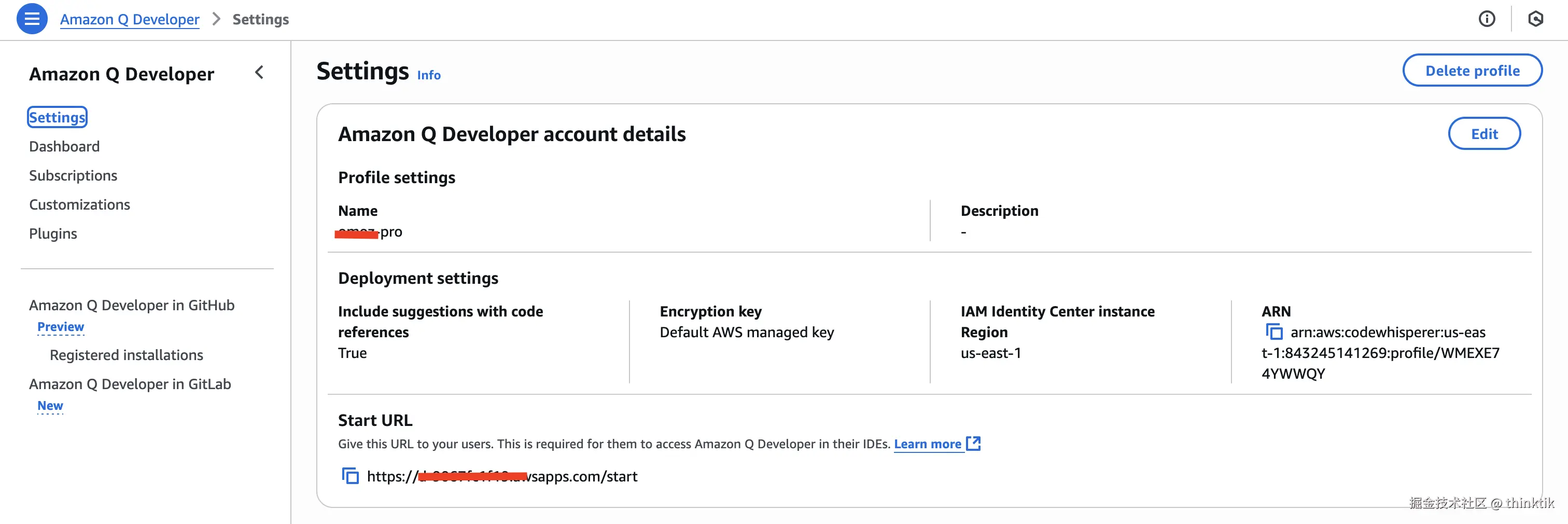Open Subscriptions in the sidebar
1568x524 pixels.
click(73, 175)
